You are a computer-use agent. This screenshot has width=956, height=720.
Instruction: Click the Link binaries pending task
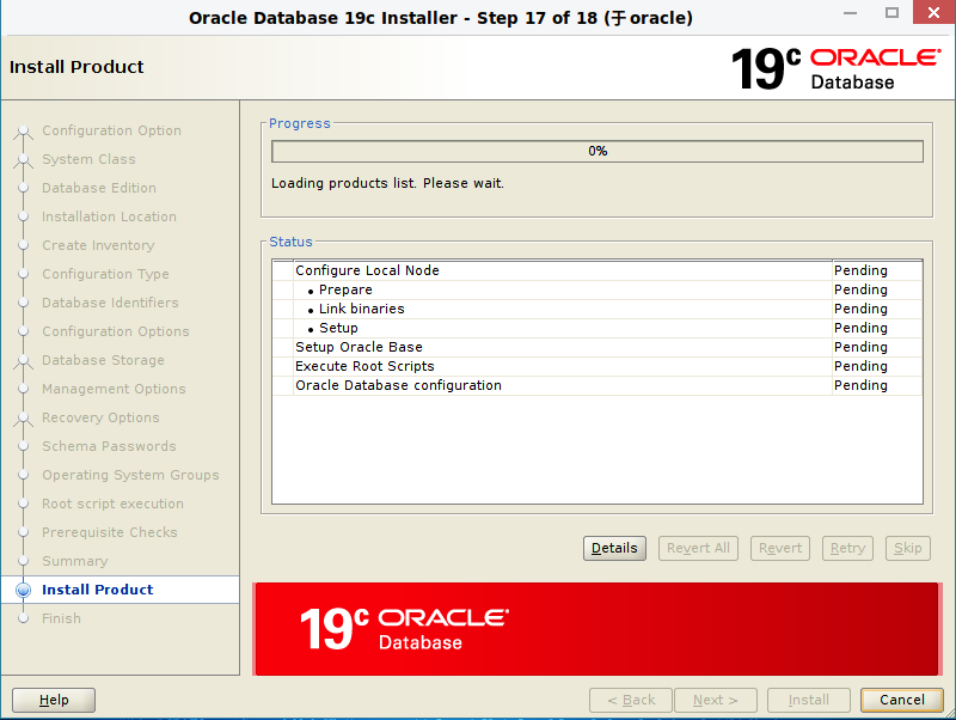coord(361,308)
